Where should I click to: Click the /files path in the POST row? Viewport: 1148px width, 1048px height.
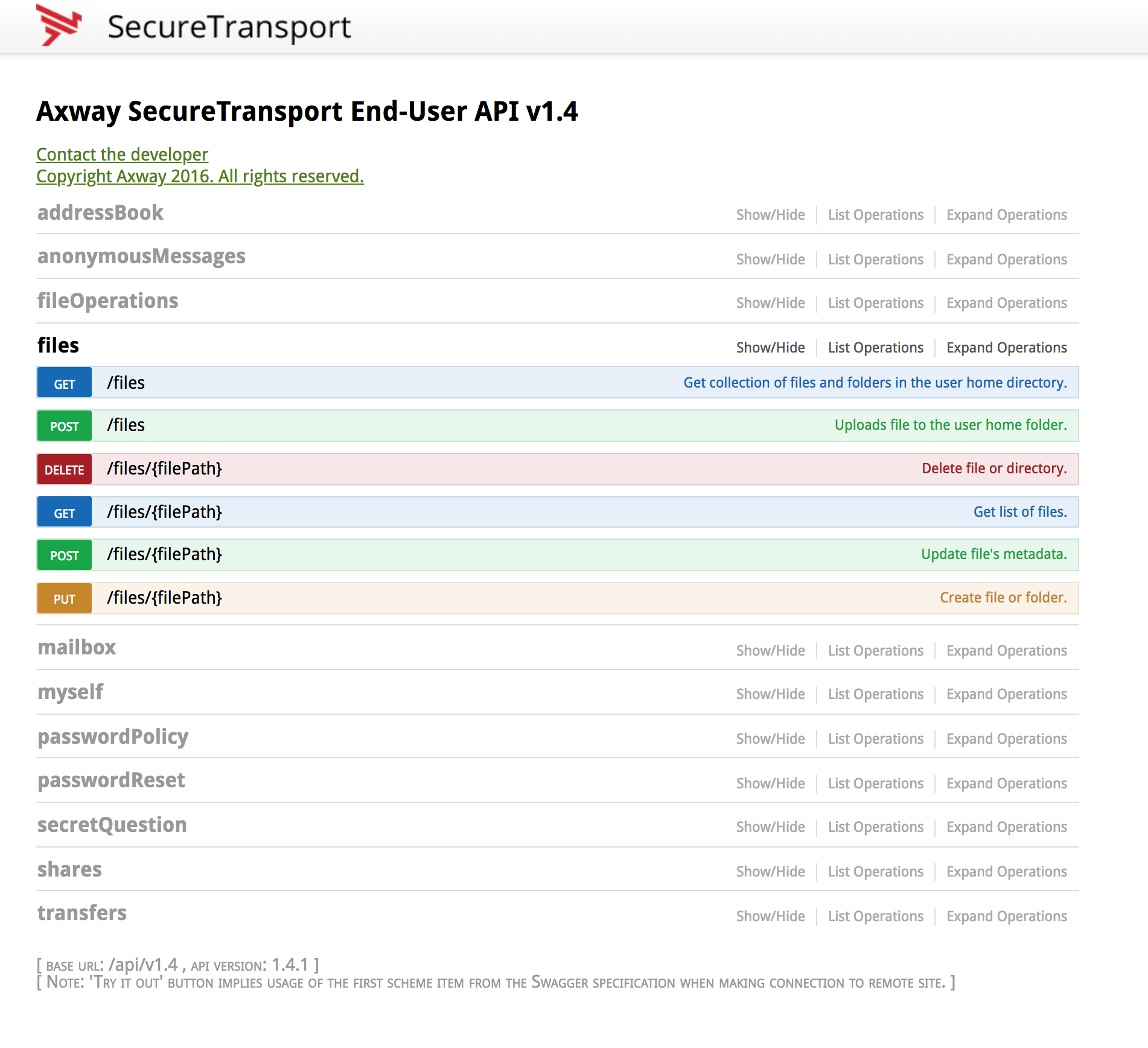point(126,425)
